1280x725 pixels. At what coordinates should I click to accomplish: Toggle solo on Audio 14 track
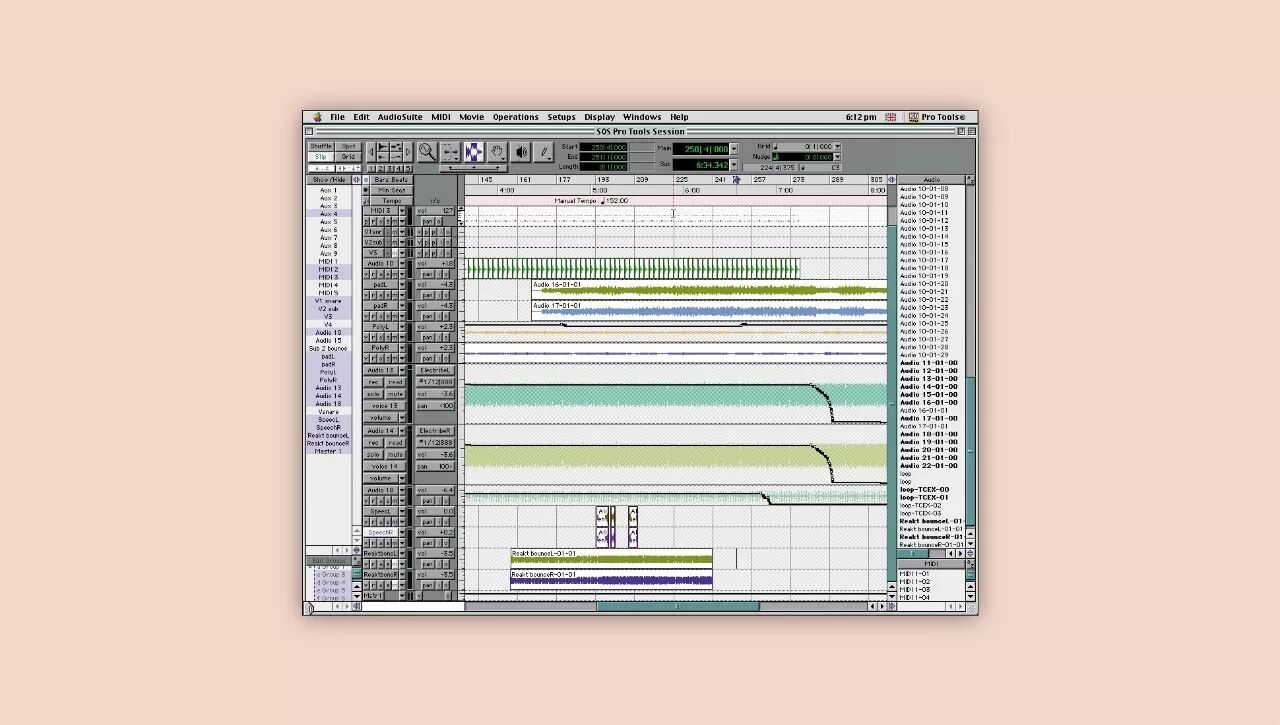[x=374, y=454]
